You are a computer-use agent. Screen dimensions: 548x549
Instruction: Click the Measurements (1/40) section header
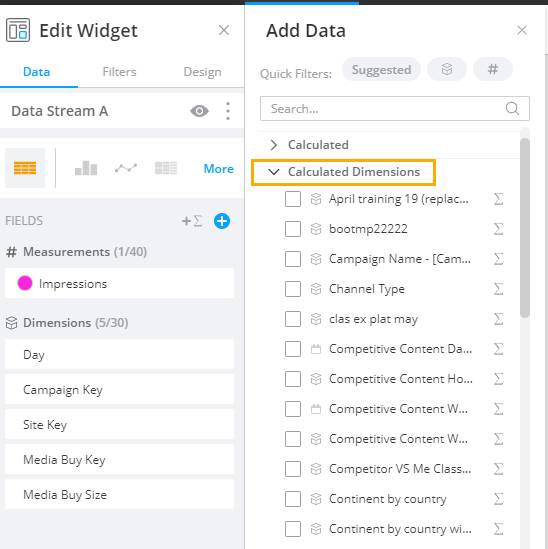click(x=76, y=252)
